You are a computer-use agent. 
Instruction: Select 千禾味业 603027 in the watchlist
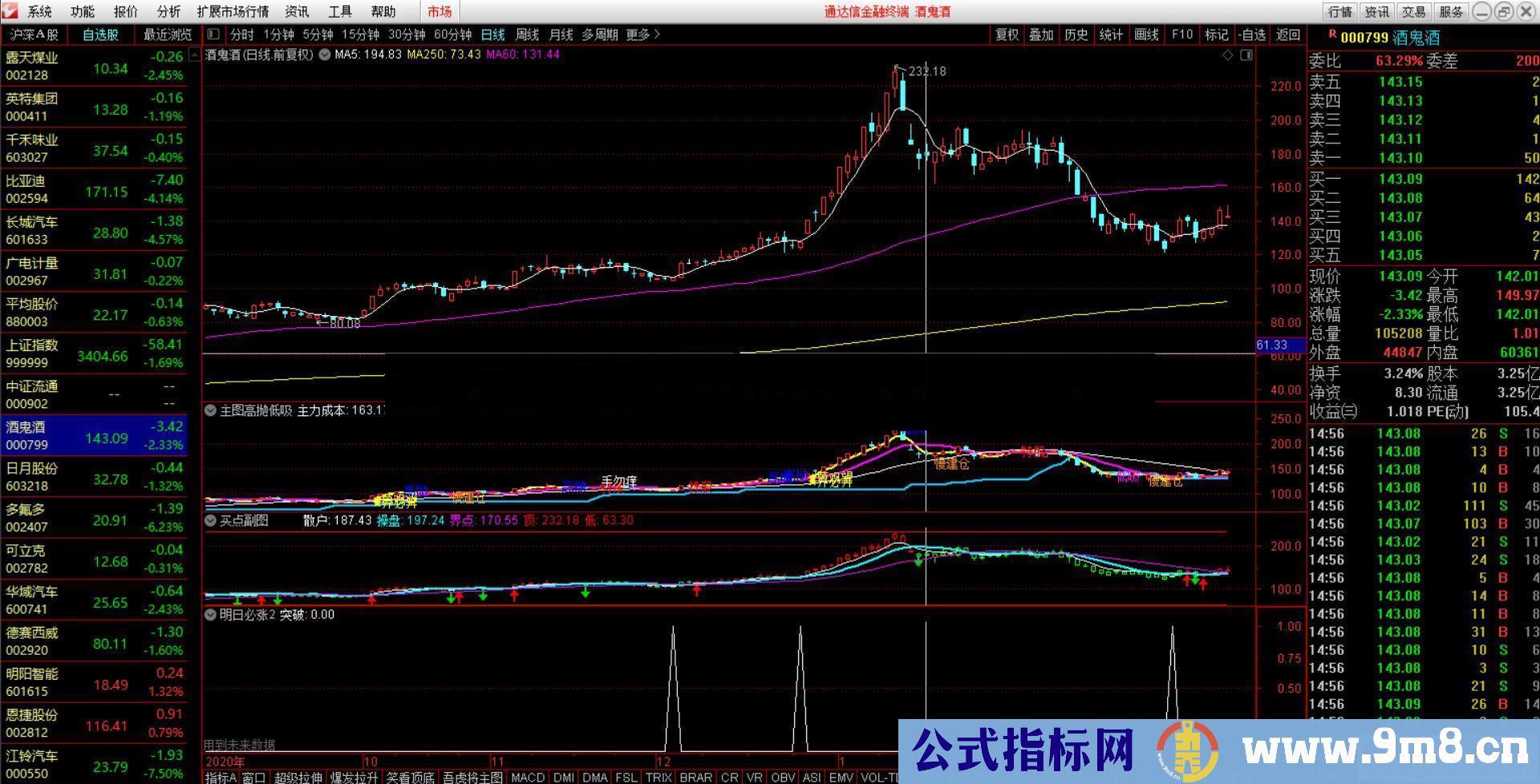point(94,148)
